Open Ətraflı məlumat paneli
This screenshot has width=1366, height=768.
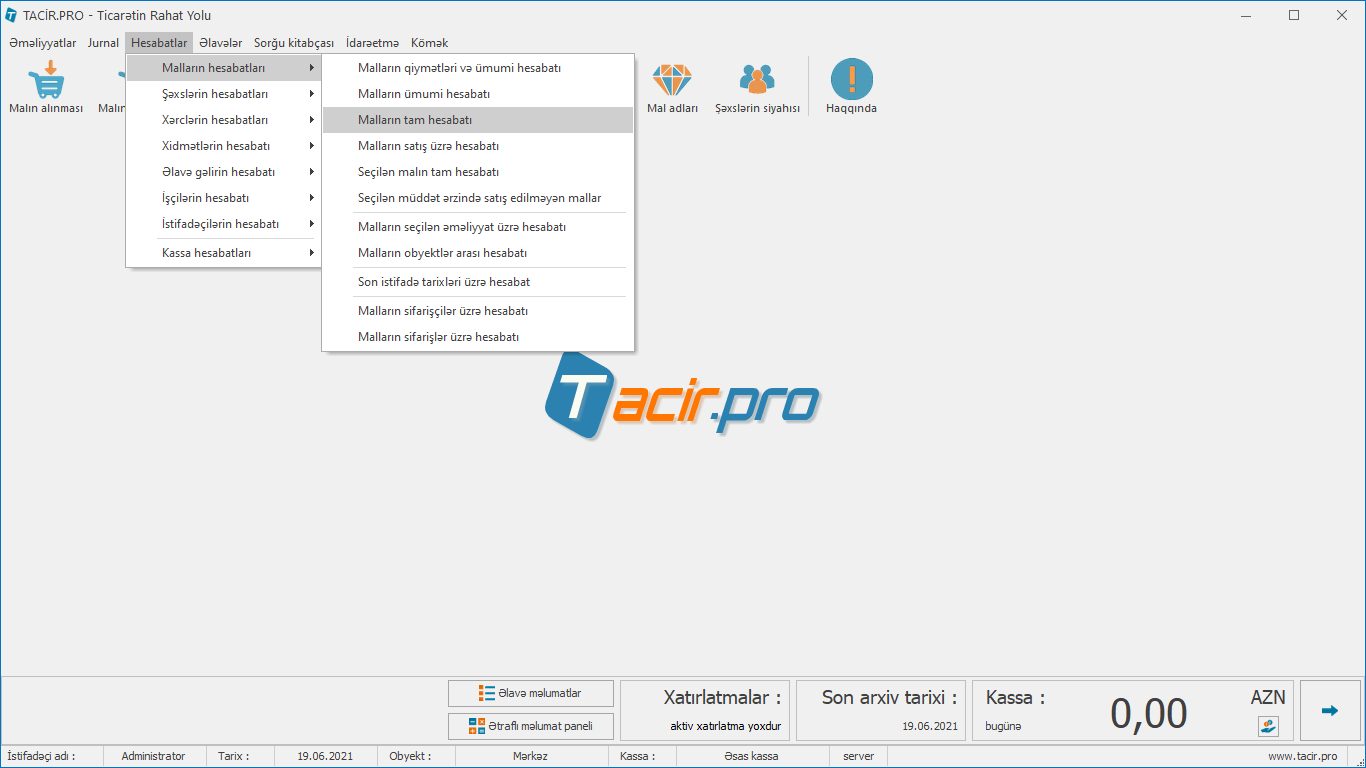click(531, 726)
